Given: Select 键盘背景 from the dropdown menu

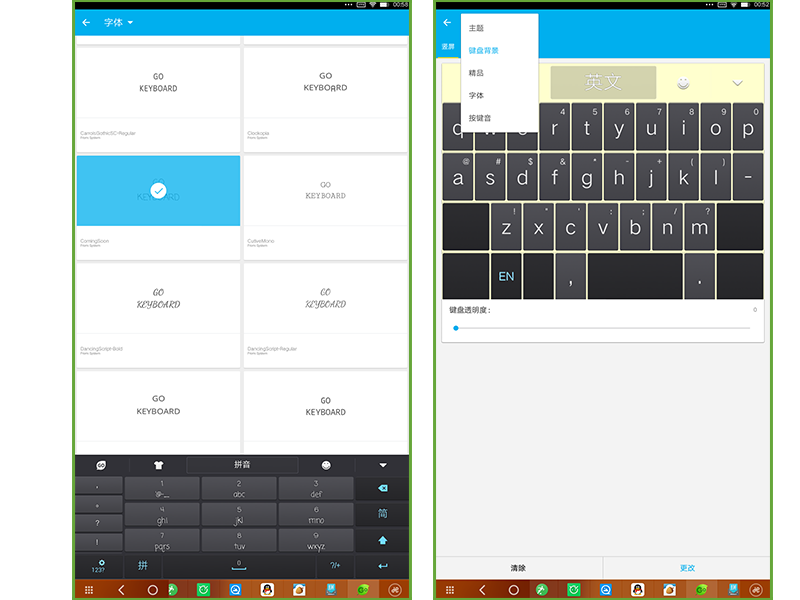Looking at the screenshot, I should (499, 51).
